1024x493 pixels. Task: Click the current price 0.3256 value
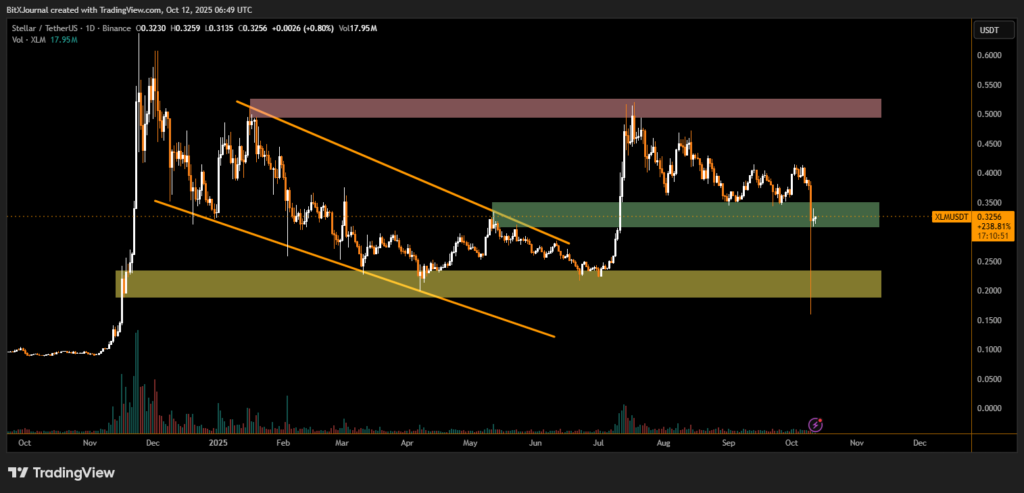click(x=988, y=216)
